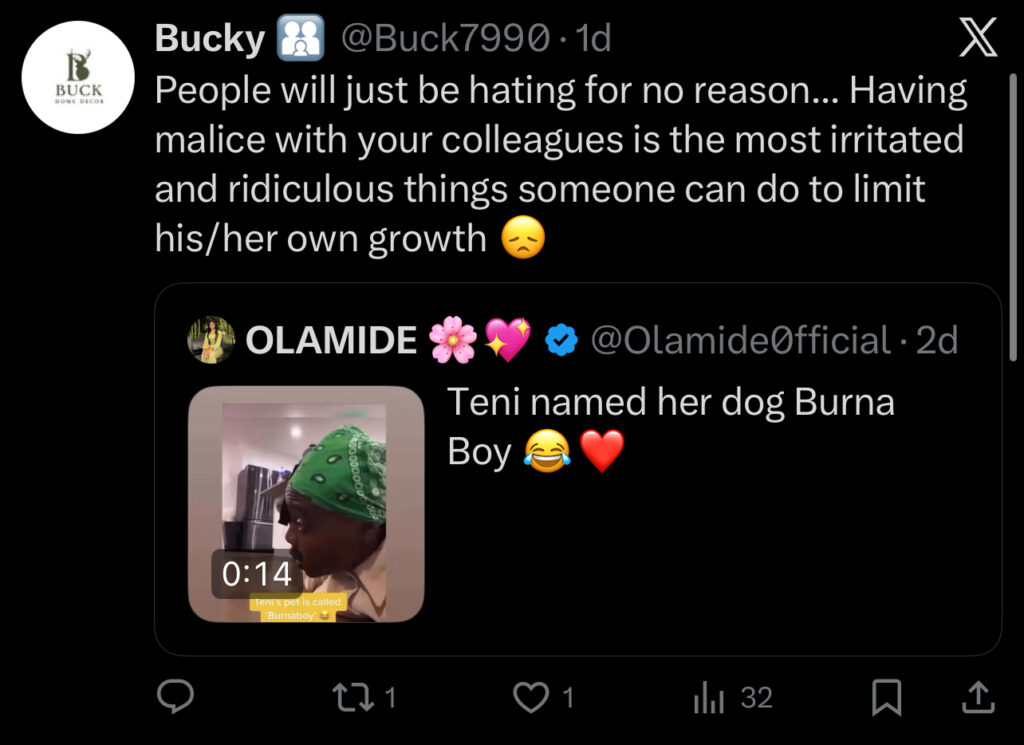Click the blue verified badge beside OLAMIDE

pos(562,341)
